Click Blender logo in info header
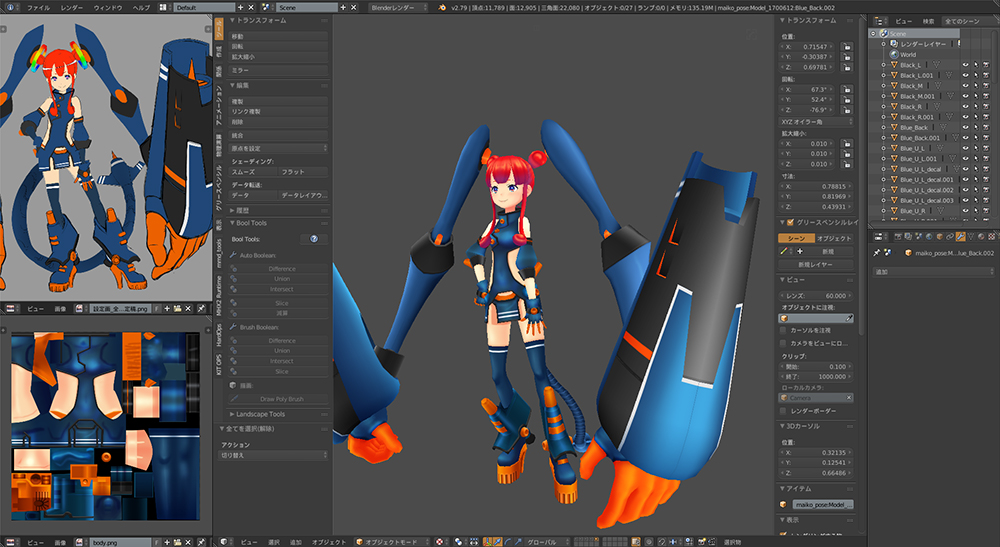The height and width of the screenshot is (547, 1000). click(x=442, y=8)
